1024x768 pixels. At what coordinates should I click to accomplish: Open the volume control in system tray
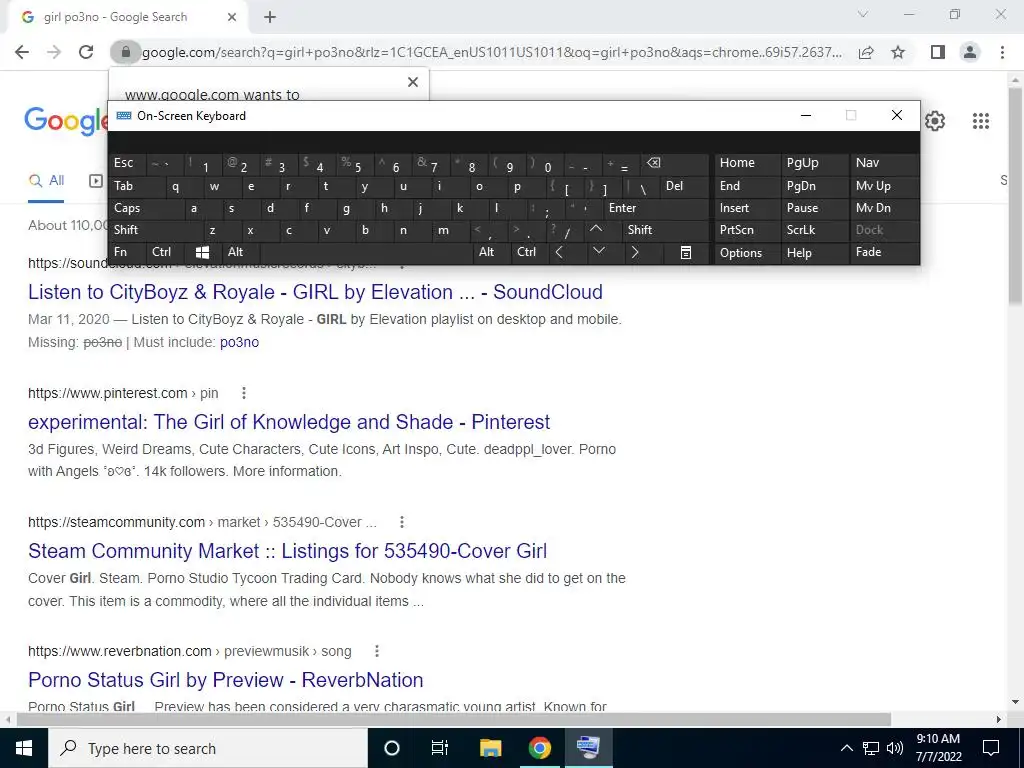click(x=895, y=748)
